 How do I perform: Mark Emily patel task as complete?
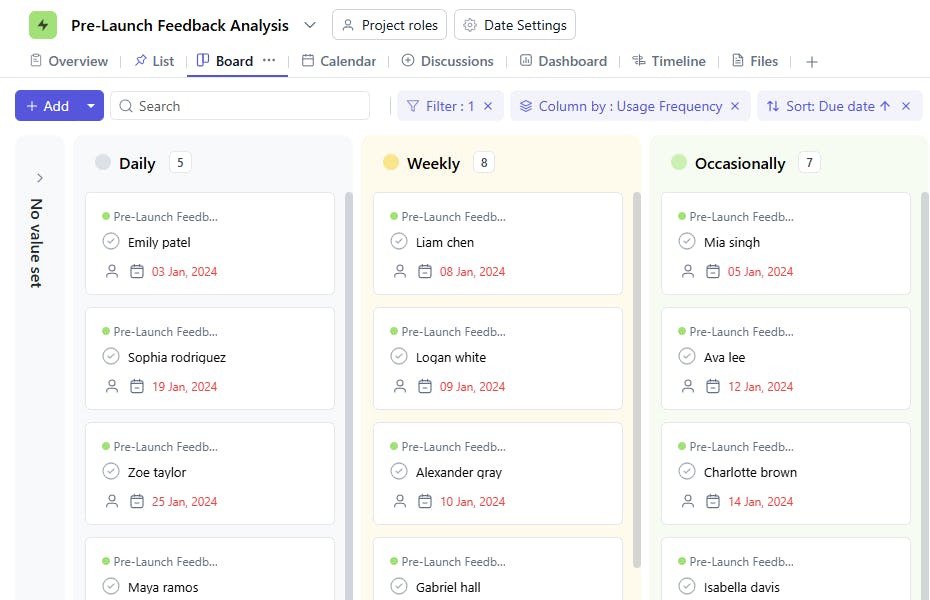111,242
